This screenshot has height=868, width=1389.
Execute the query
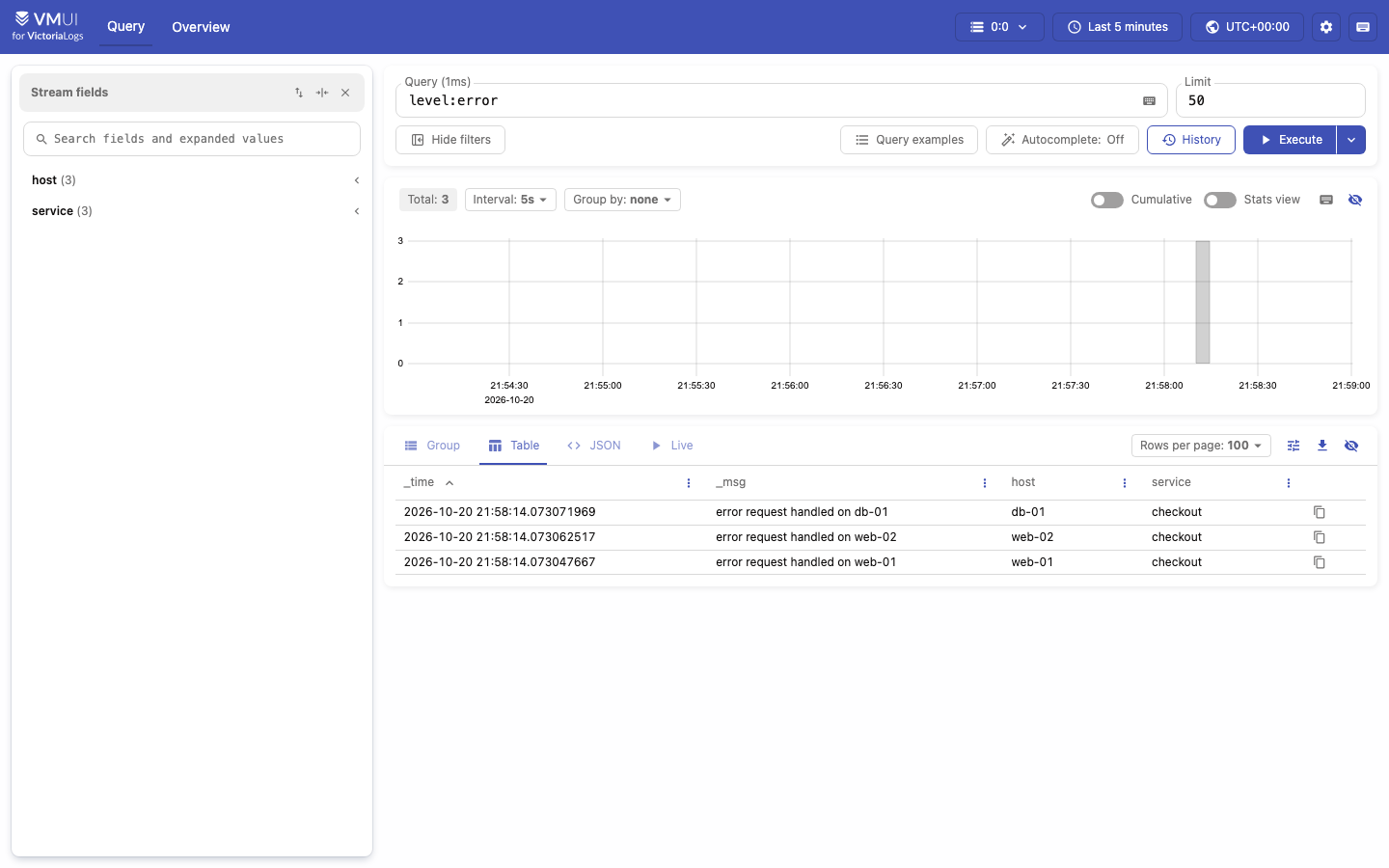click(x=1290, y=140)
